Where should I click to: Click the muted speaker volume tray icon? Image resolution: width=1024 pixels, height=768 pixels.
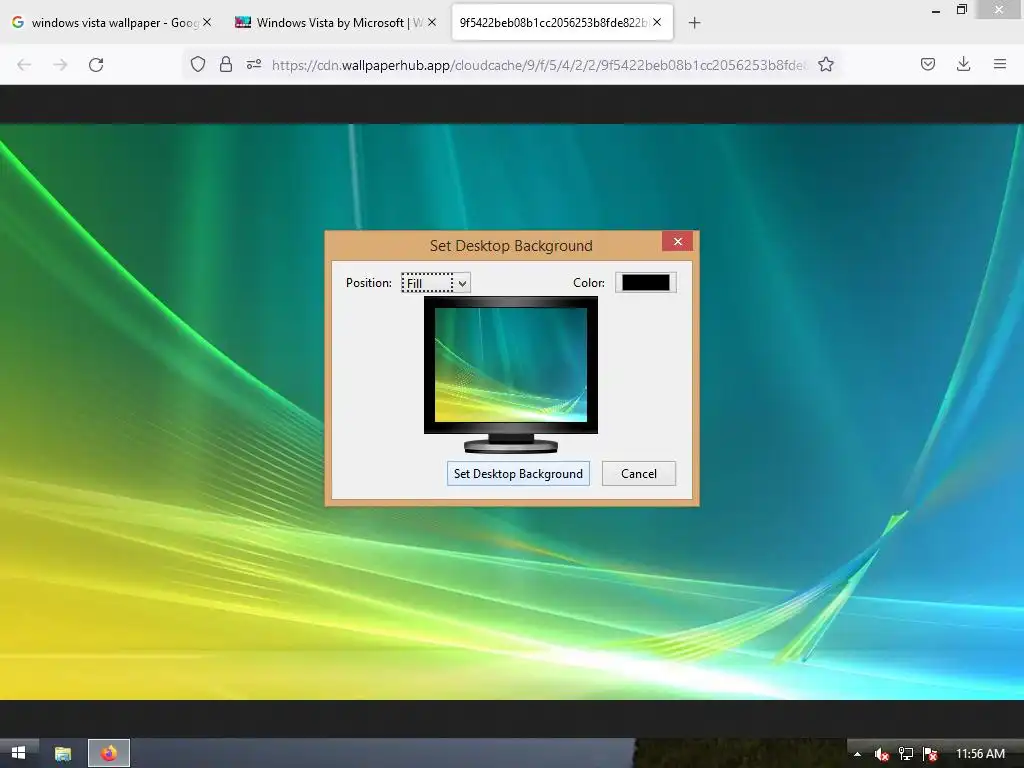882,754
